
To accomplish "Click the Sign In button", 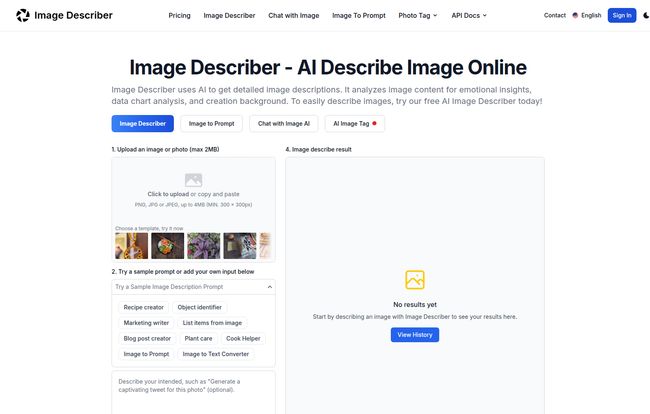I will pos(622,15).
